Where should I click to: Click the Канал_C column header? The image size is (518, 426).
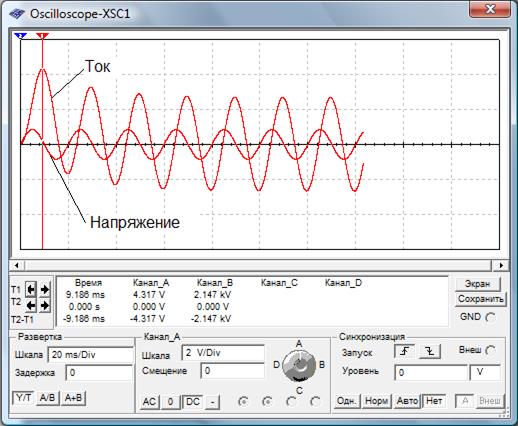(279, 283)
